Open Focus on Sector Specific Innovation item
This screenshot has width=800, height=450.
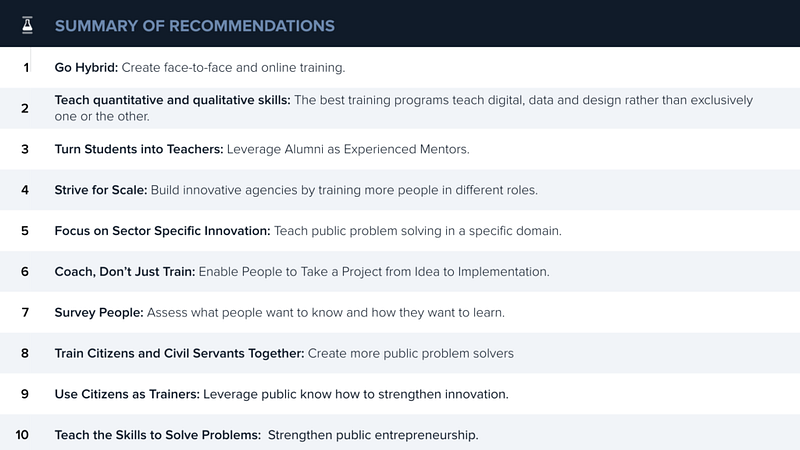(x=400, y=231)
